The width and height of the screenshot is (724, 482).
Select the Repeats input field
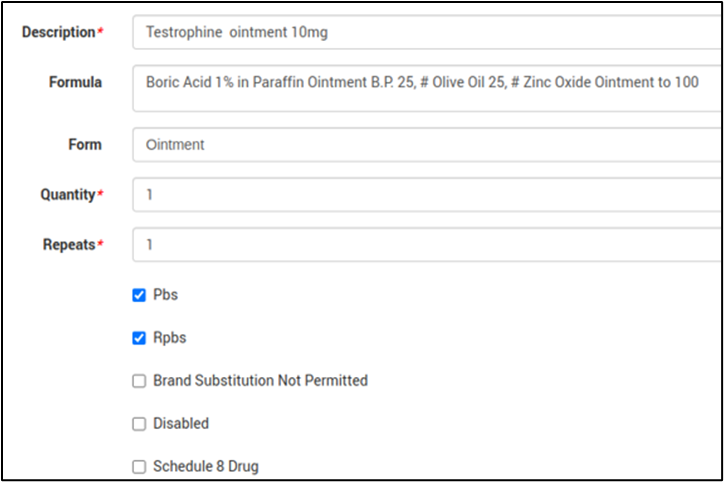click(425, 244)
